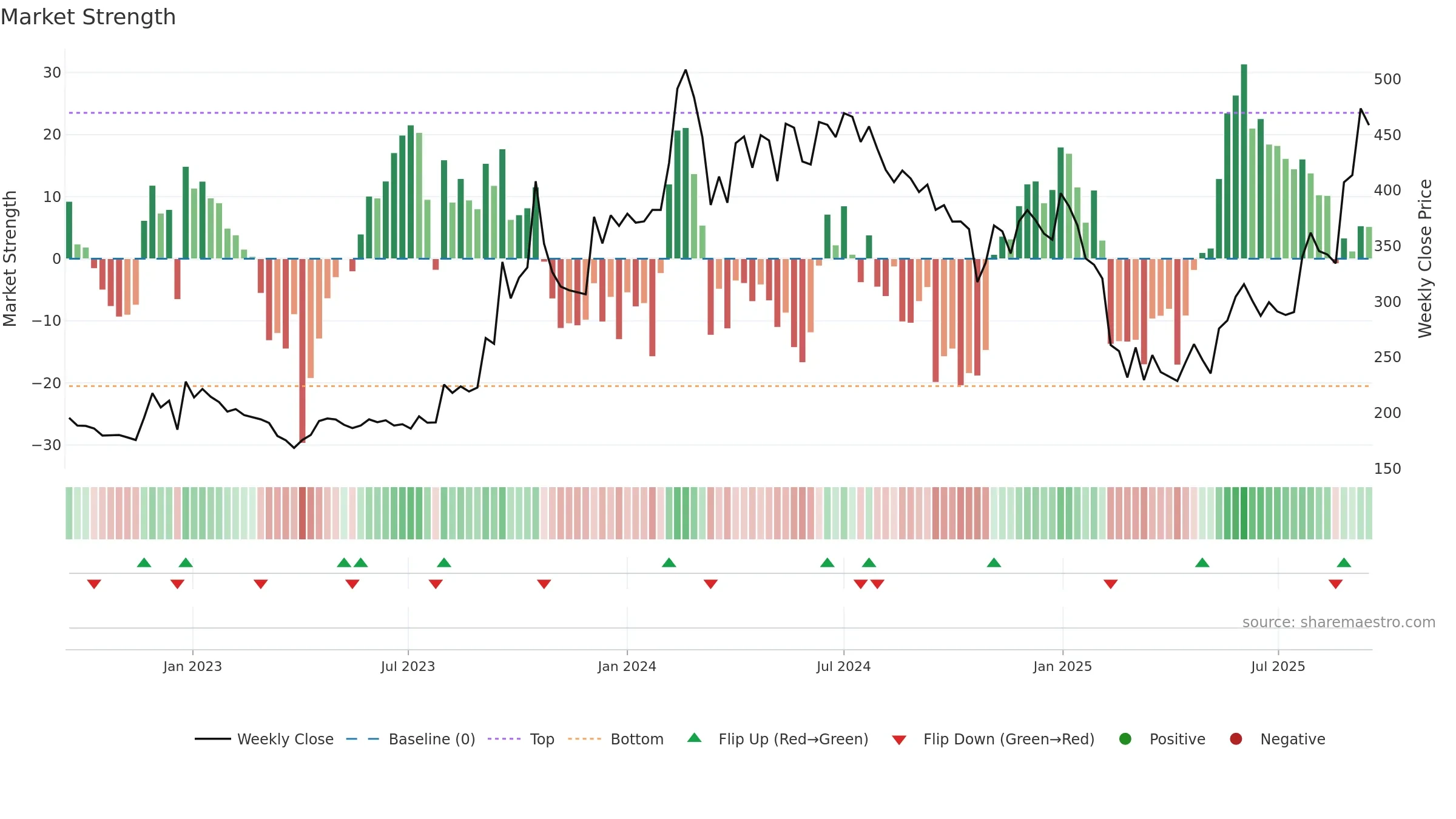Viewport: 1456px width, 819px height.
Task: Click the red Negative legend dot
Action: [x=1236, y=739]
